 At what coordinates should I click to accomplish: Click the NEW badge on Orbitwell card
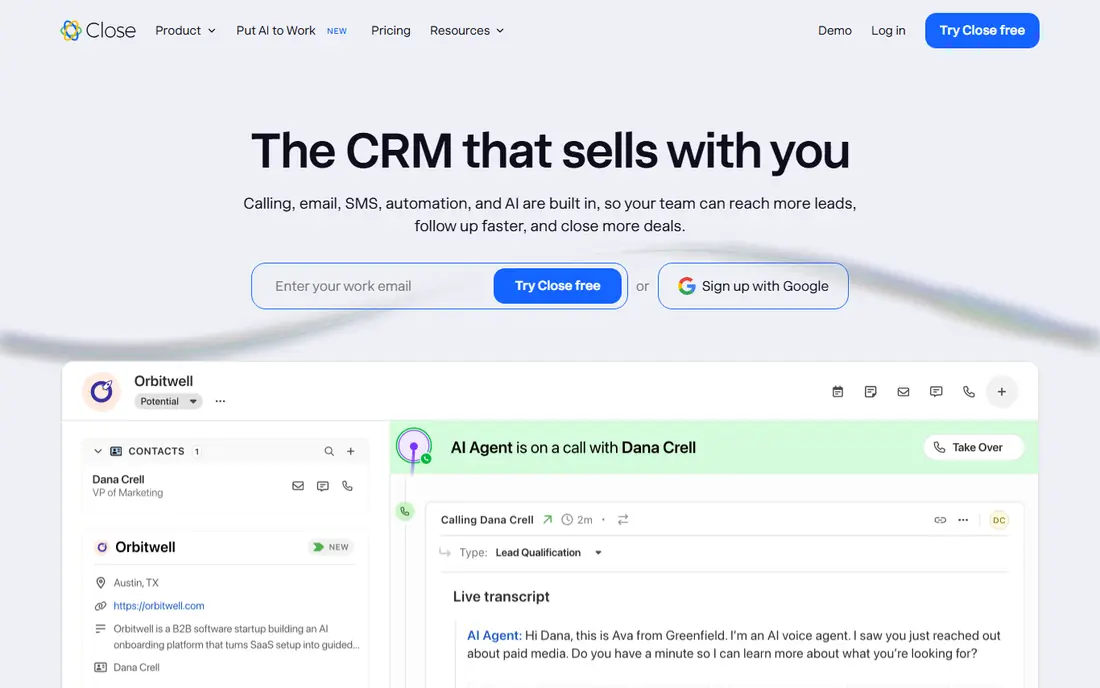tap(330, 547)
